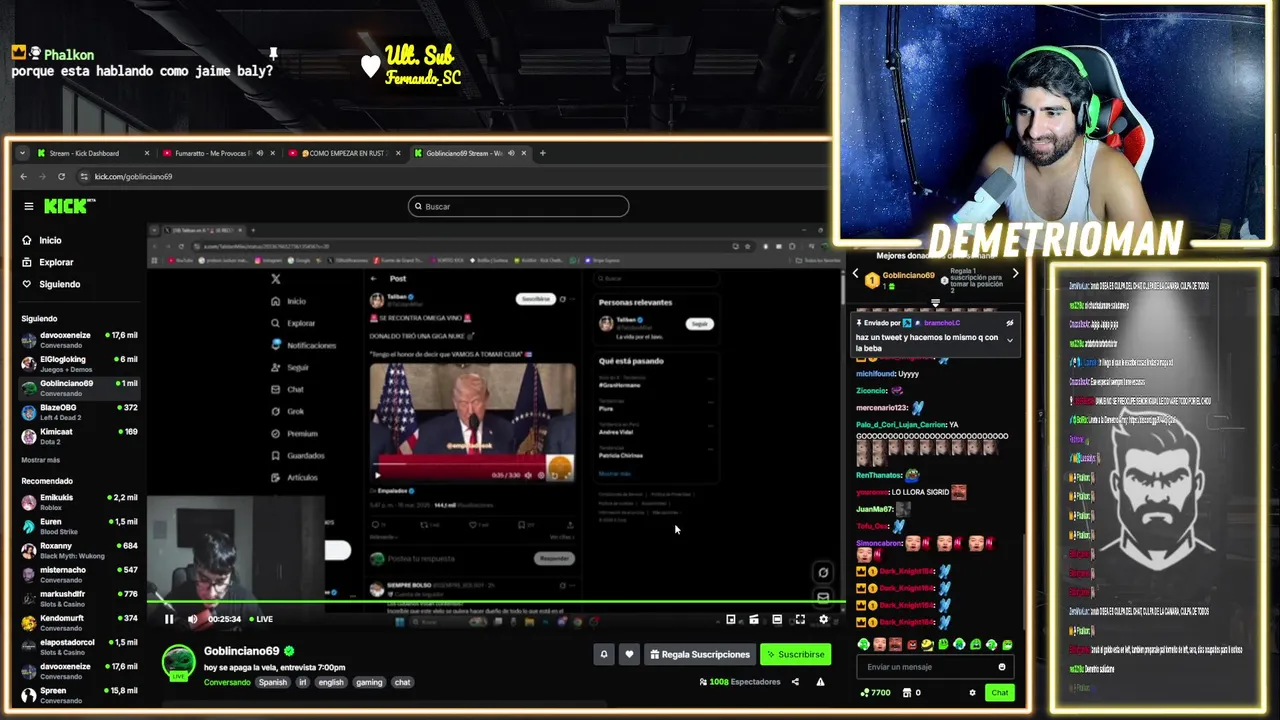
Task: Click the Conversando category link
Action: [227, 682]
